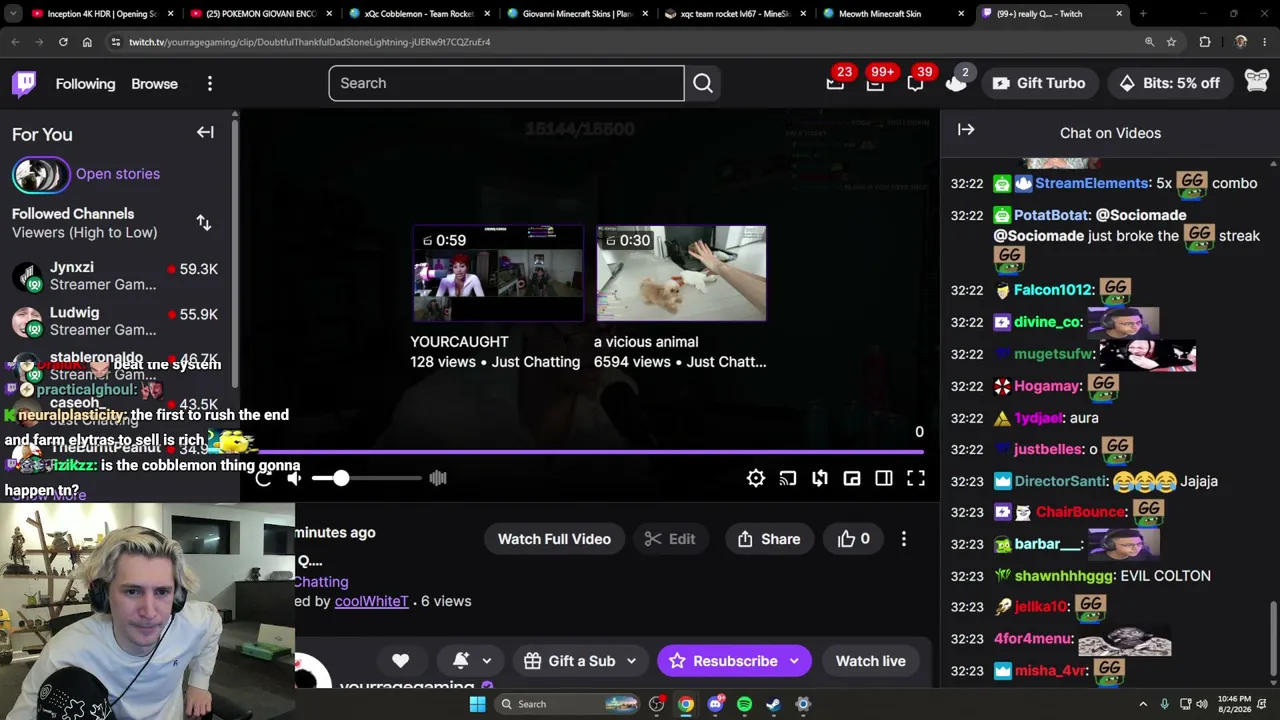Viewport: 1280px width, 720px height.
Task: Open the three-dot More menu beside Browse
Action: 210,84
